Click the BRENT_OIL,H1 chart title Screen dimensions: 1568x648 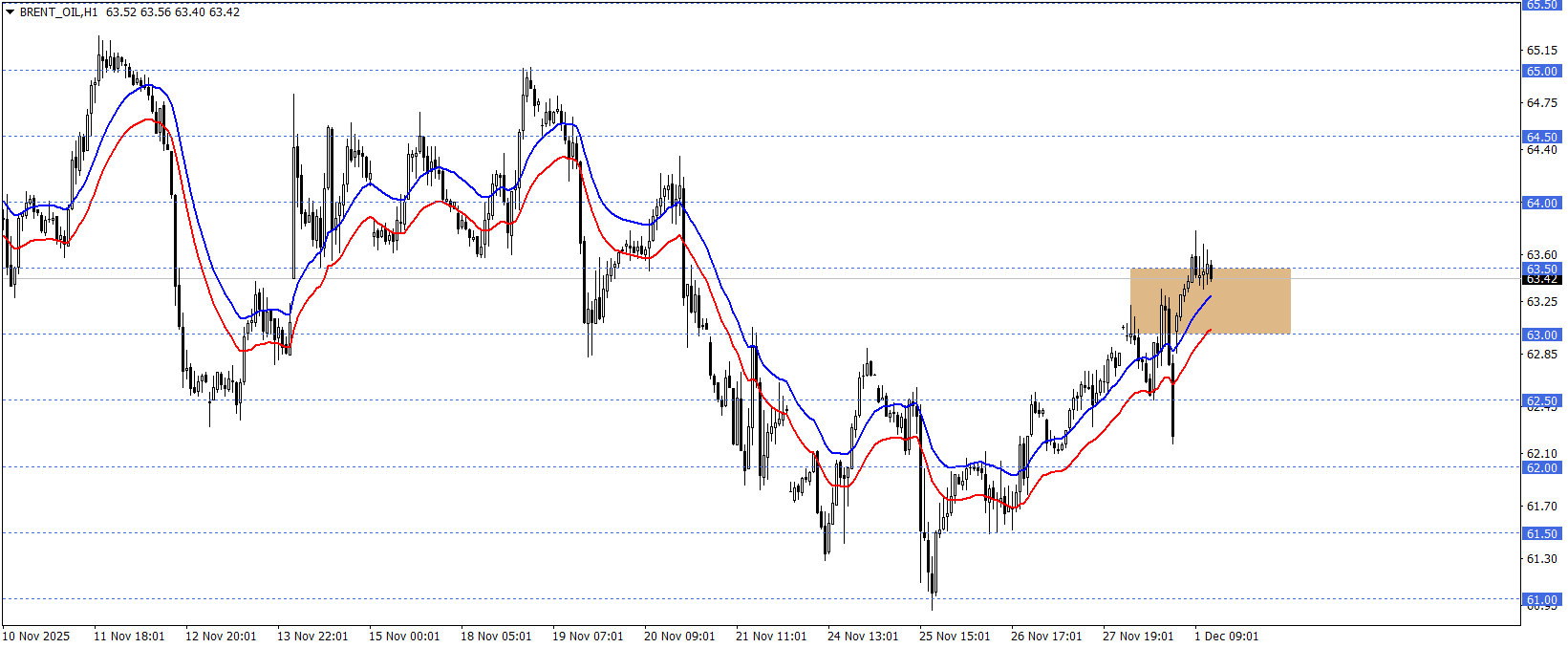click(58, 12)
